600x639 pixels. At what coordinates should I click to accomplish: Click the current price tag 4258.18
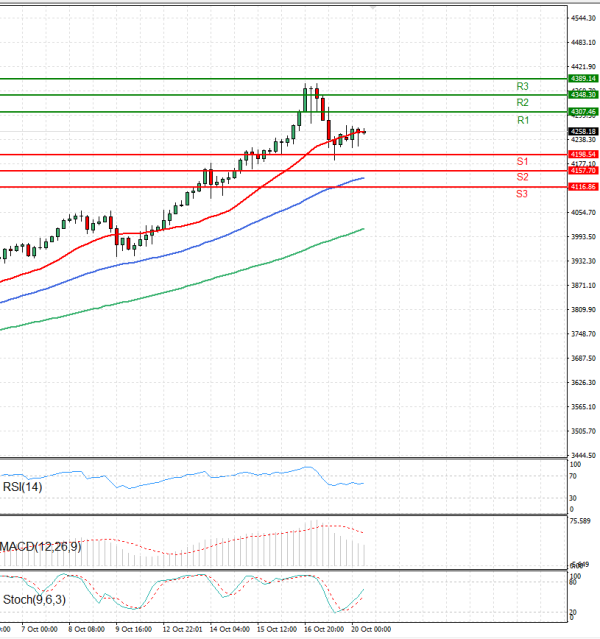coord(583,131)
